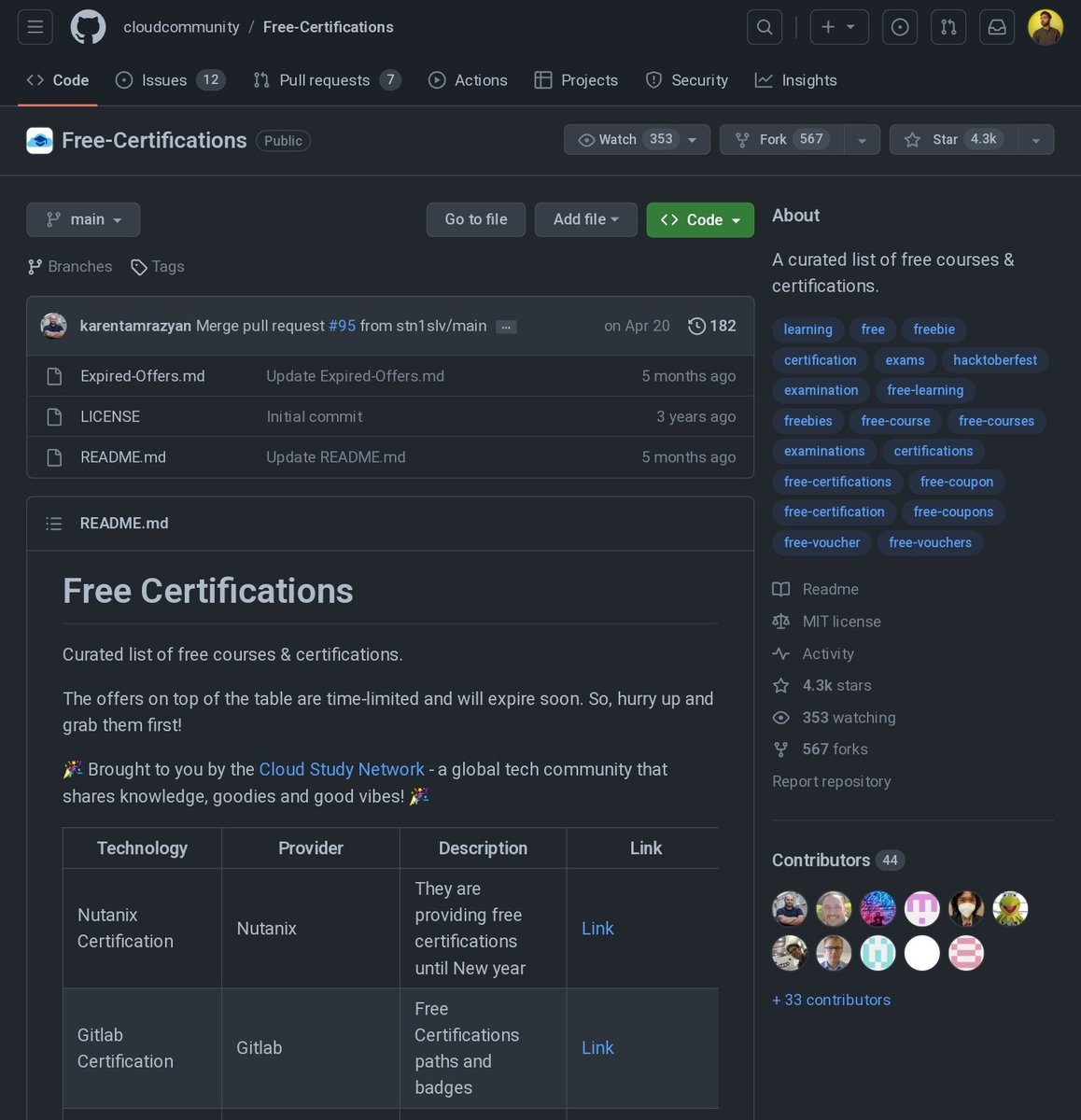Open the Security tab
1081x1120 pixels.
[x=687, y=80]
